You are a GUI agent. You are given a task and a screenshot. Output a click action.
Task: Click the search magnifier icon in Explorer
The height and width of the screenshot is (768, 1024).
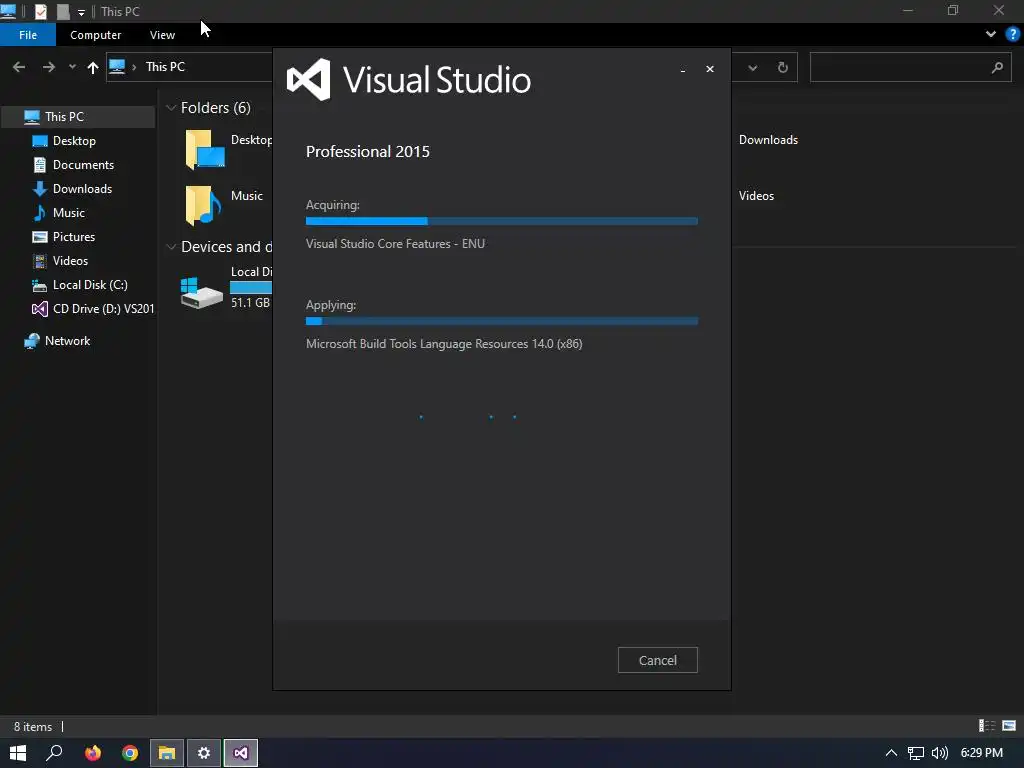[x=997, y=67]
